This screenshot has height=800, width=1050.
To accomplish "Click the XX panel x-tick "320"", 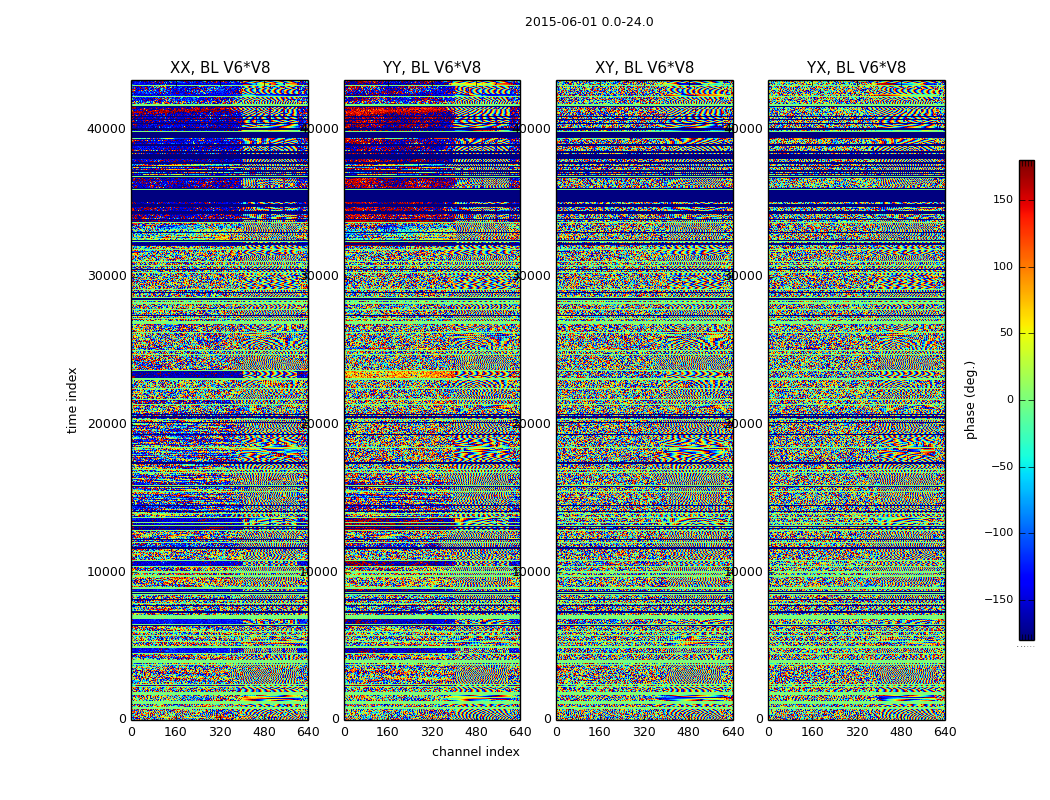I will pyautogui.click(x=220, y=732).
